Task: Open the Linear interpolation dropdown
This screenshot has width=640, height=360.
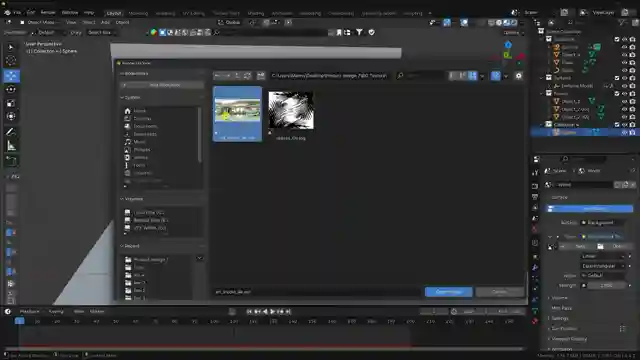Action: coord(603,256)
